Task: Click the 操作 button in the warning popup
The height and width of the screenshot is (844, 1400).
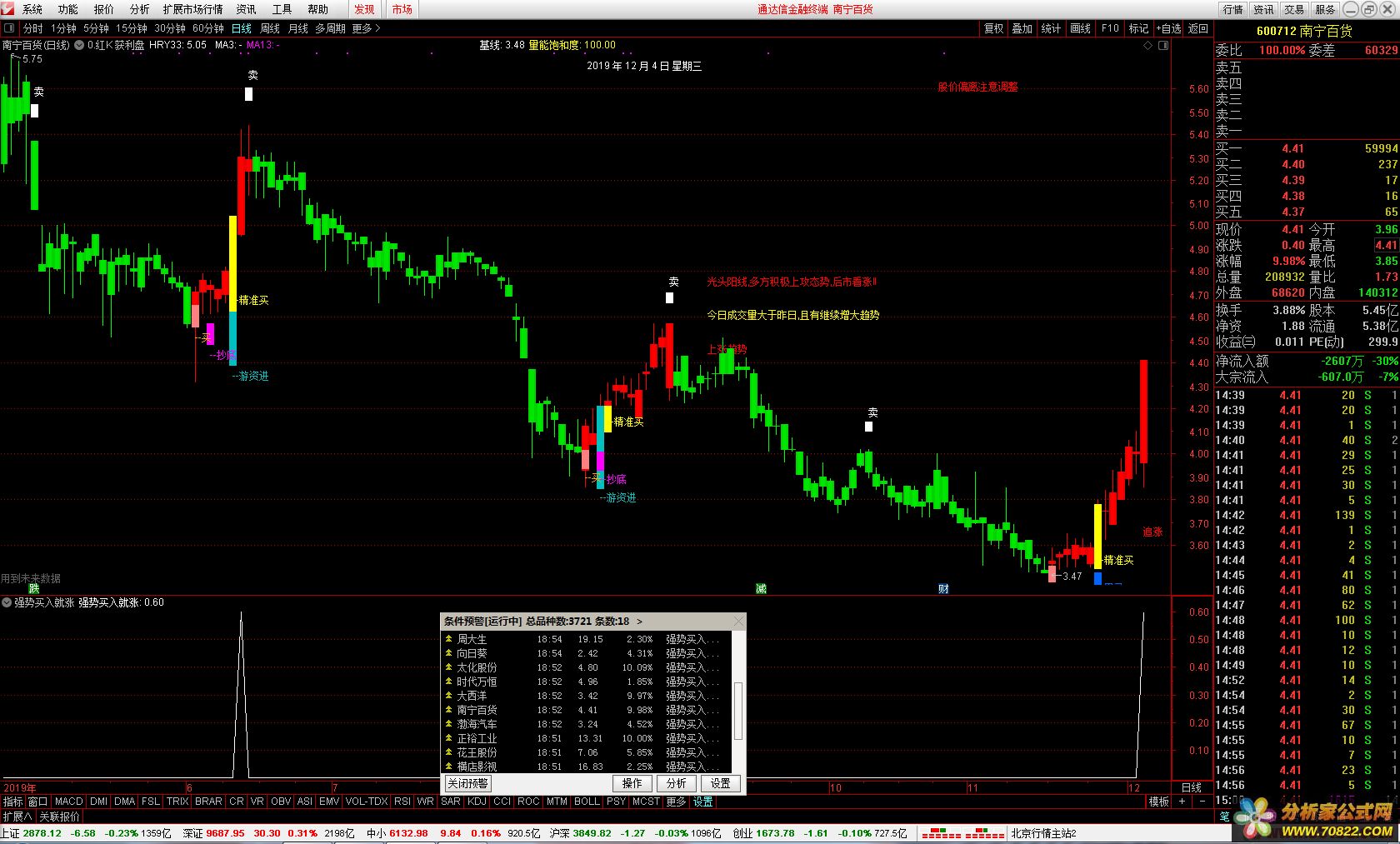Action: click(632, 783)
